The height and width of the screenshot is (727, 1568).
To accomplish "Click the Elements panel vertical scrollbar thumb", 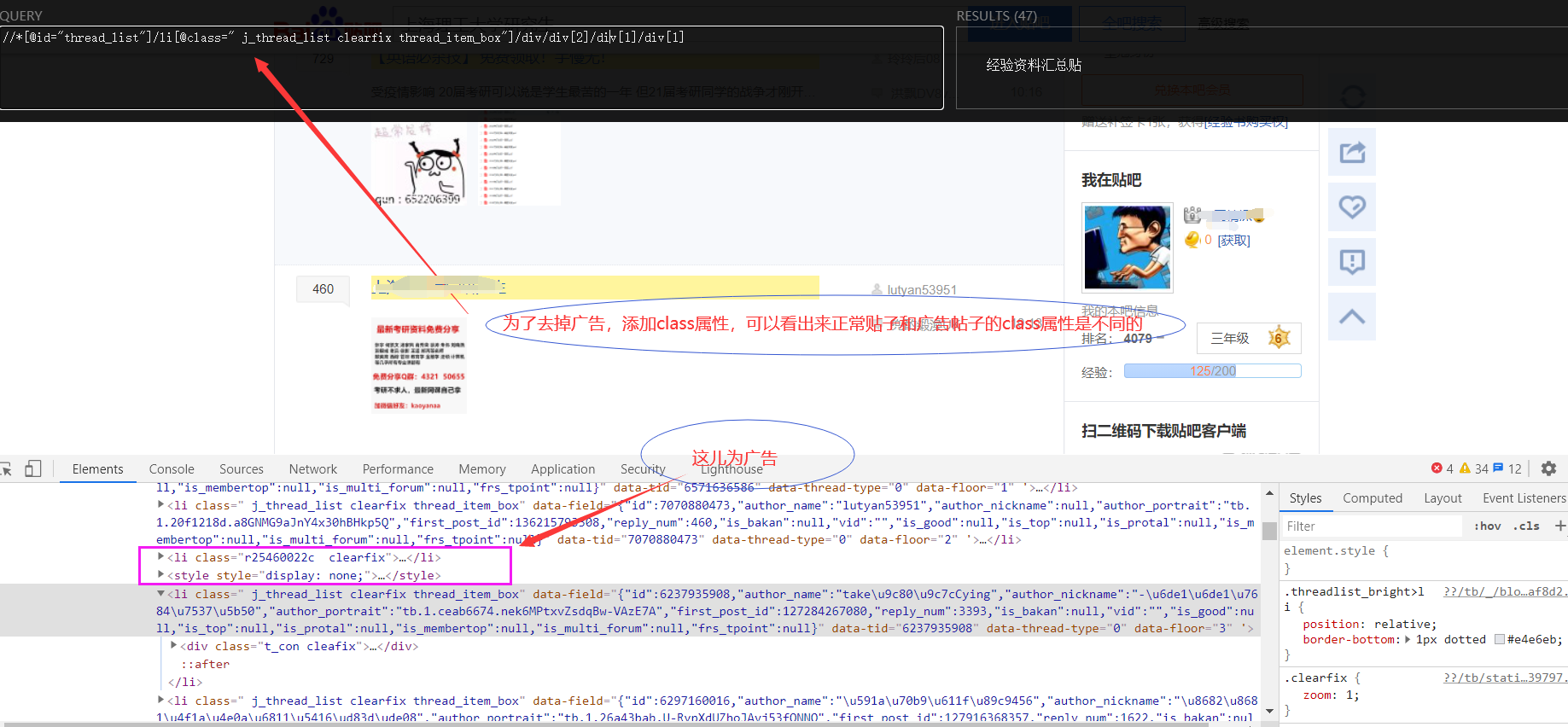I will (1269, 529).
